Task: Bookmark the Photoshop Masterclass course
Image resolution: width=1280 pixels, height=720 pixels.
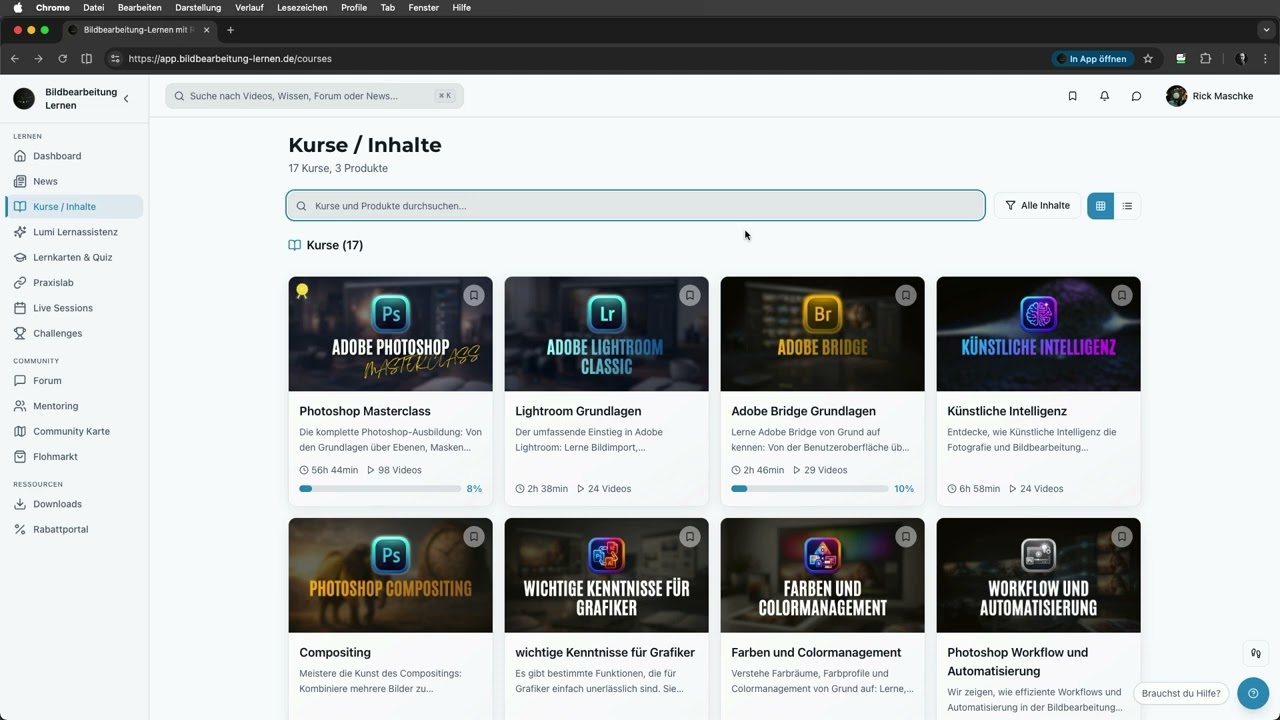Action: [x=474, y=295]
